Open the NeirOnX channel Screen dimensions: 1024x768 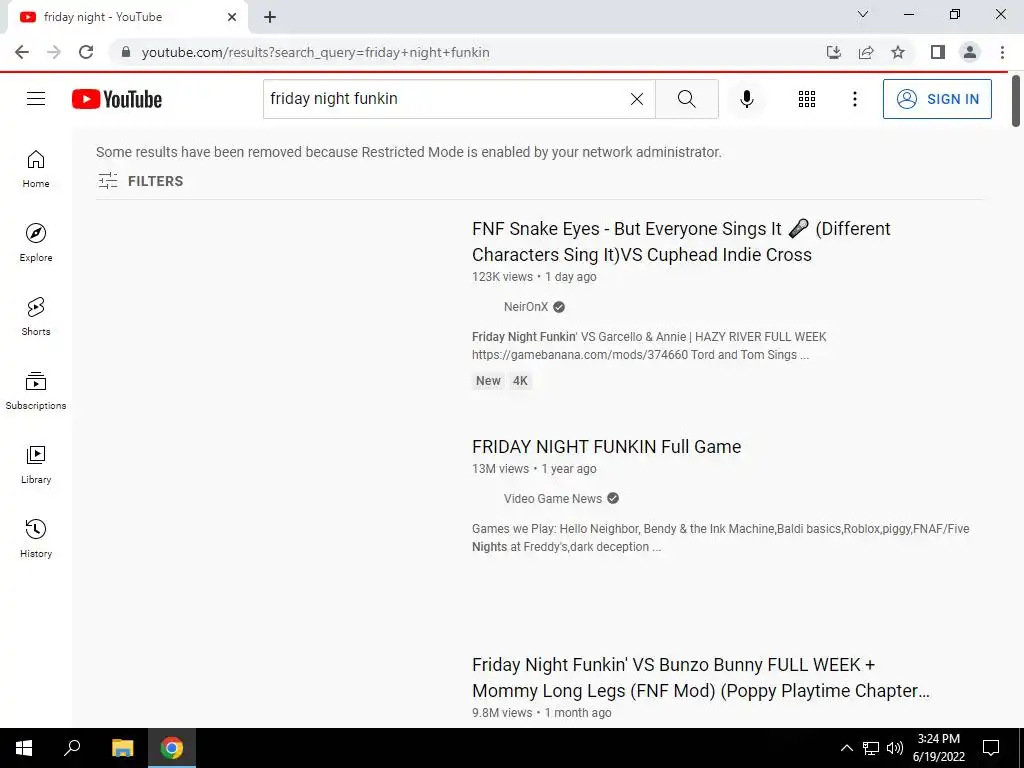point(526,307)
